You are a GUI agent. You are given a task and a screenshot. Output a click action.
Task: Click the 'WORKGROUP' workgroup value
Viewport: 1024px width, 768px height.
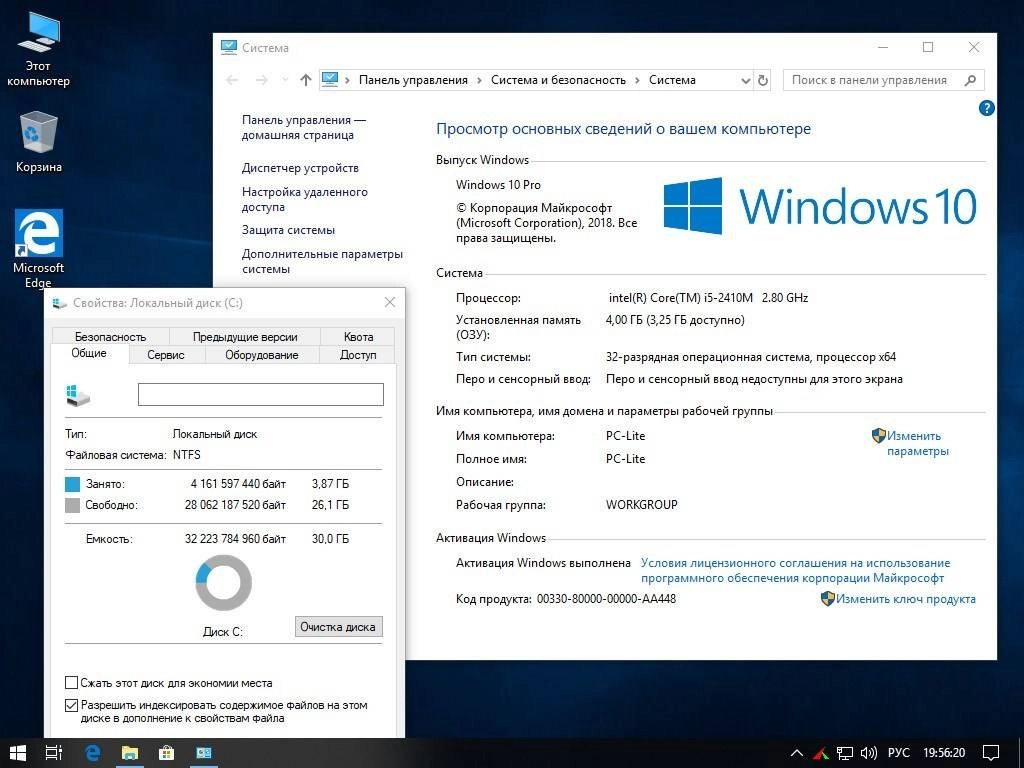tap(641, 505)
